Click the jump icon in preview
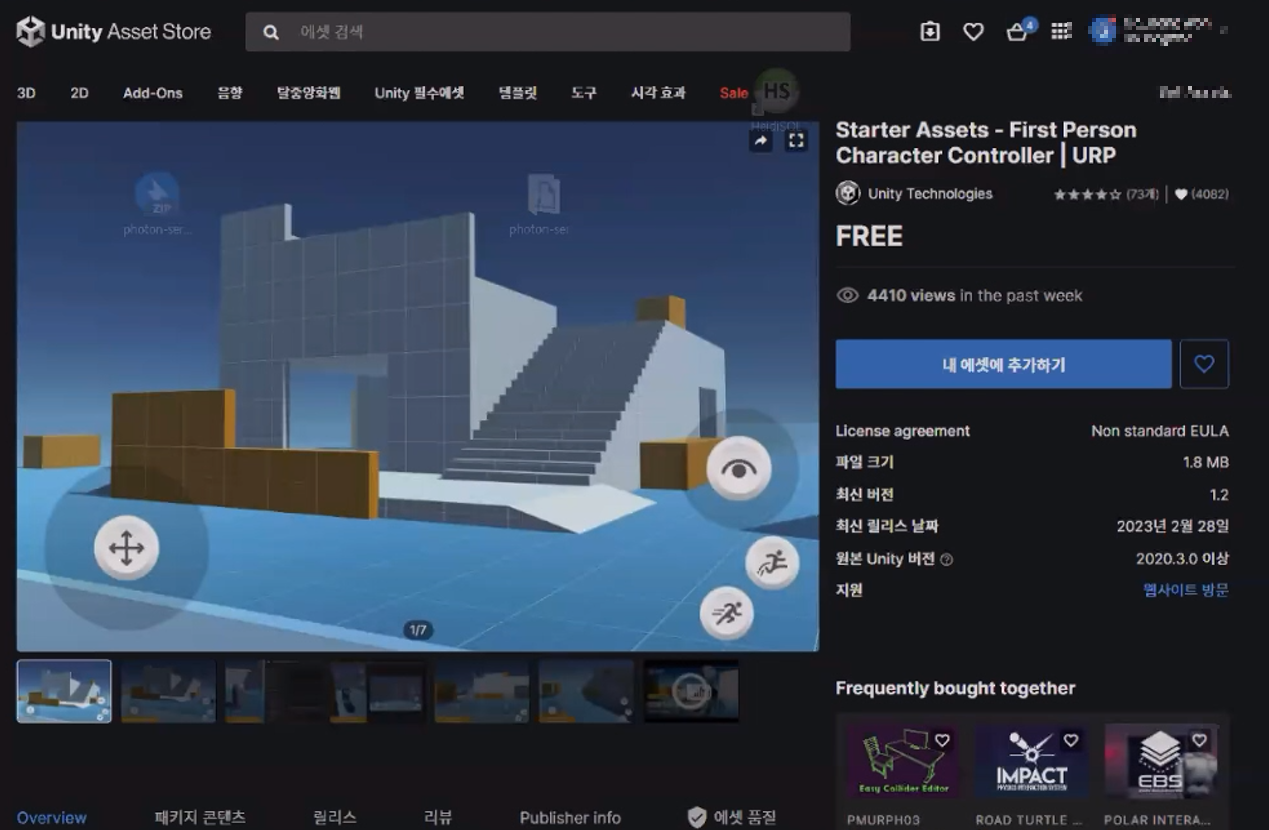 click(x=772, y=563)
